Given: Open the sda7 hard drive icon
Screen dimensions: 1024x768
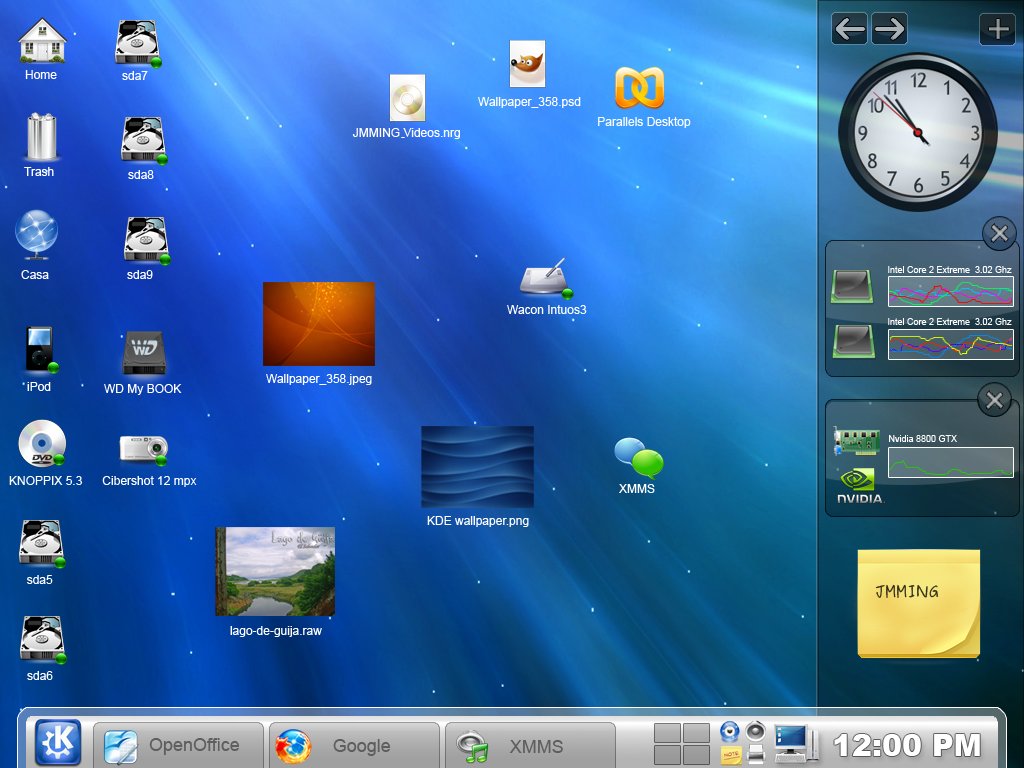Looking at the screenshot, I should click(x=137, y=43).
